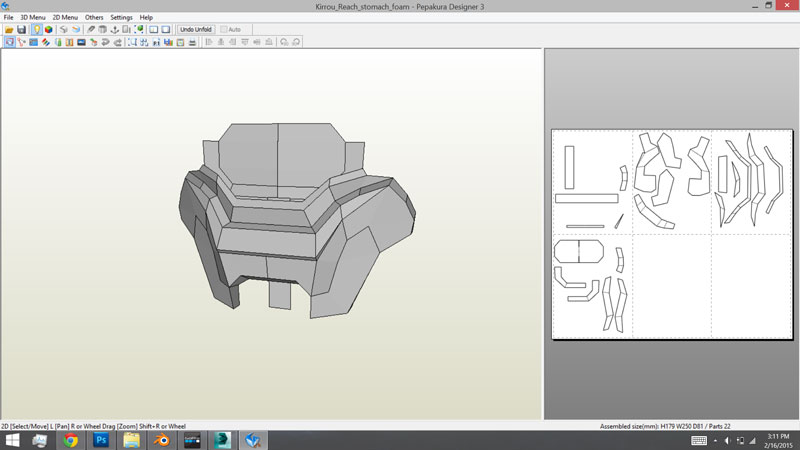Click the gray wireframe cube icon
This screenshot has height=450, width=800.
click(64, 30)
